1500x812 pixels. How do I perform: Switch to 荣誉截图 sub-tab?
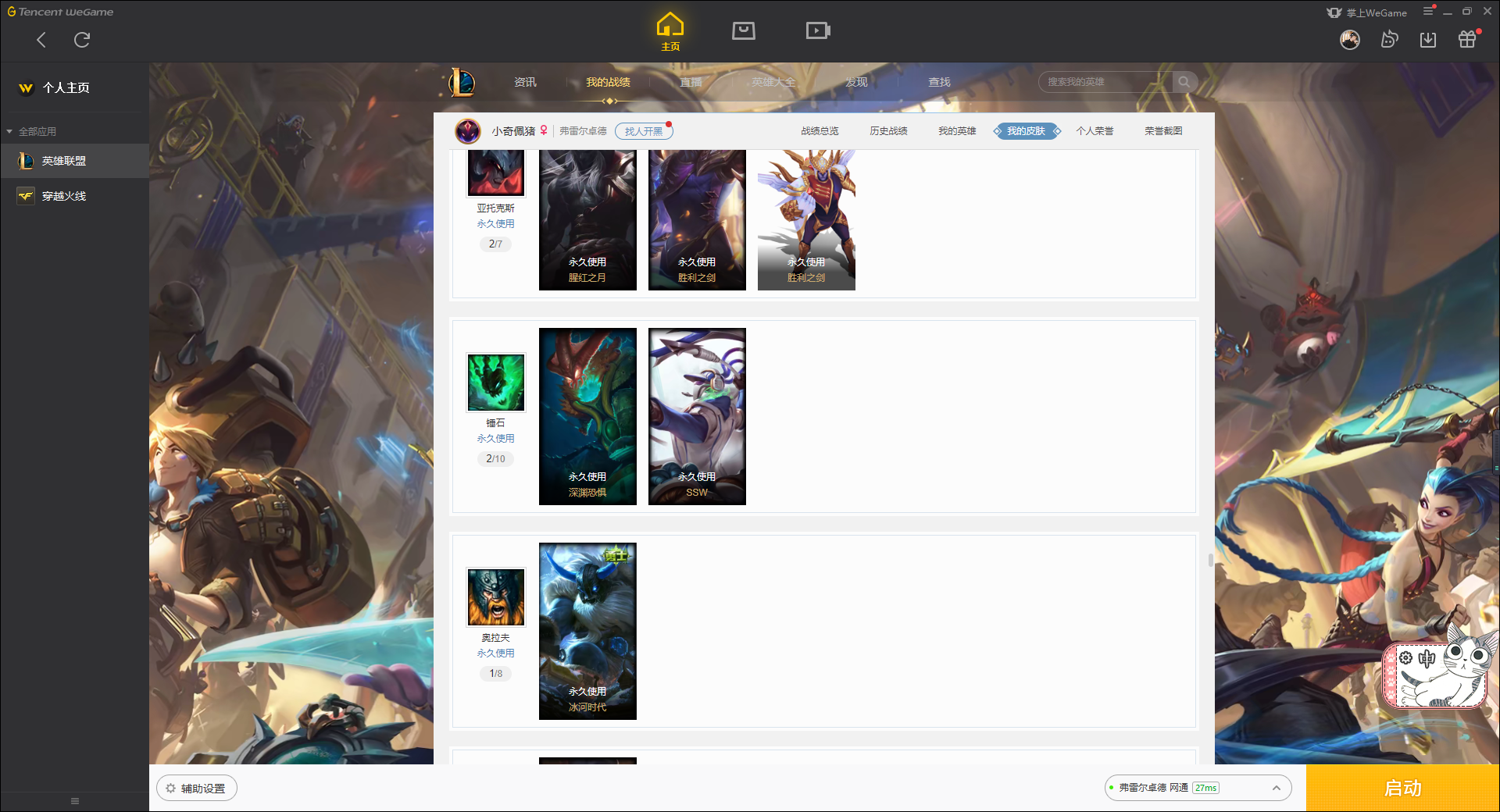pos(1163,131)
